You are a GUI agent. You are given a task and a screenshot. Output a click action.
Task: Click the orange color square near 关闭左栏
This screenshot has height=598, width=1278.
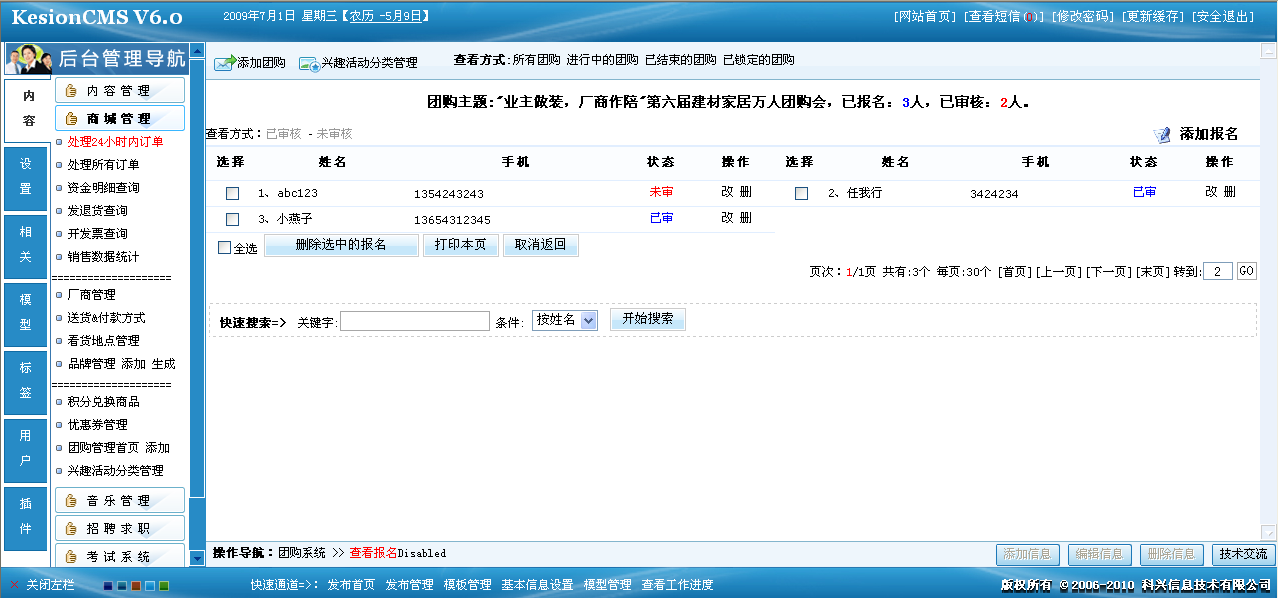pos(136,586)
